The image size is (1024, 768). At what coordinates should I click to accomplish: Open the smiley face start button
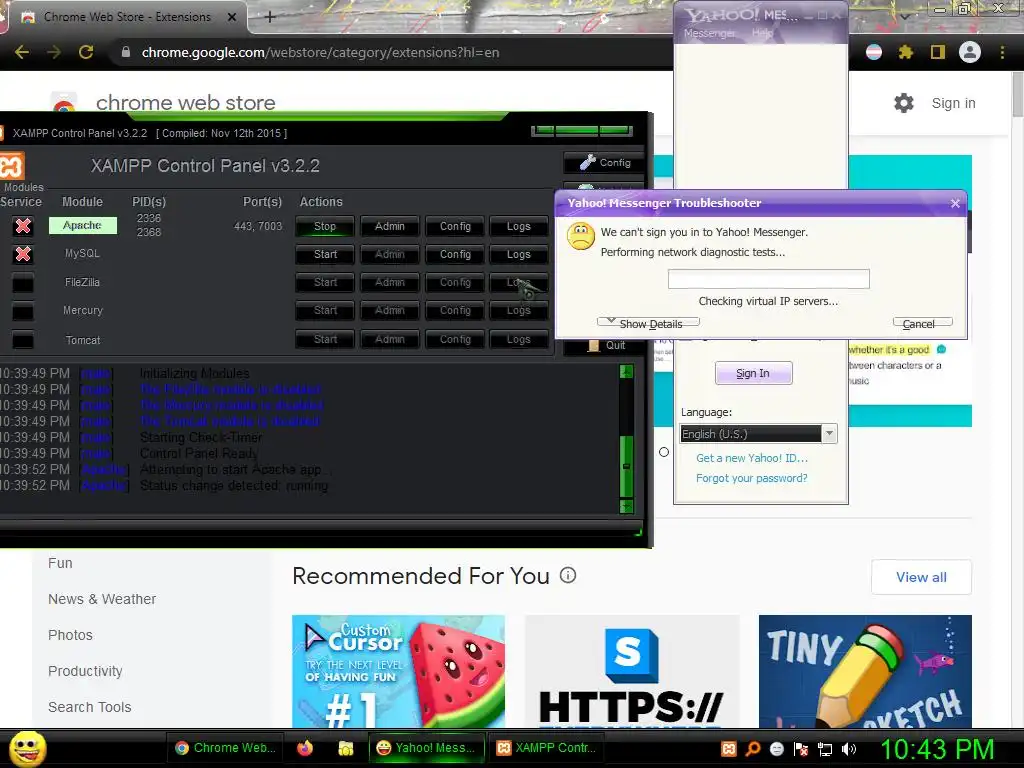coord(27,748)
